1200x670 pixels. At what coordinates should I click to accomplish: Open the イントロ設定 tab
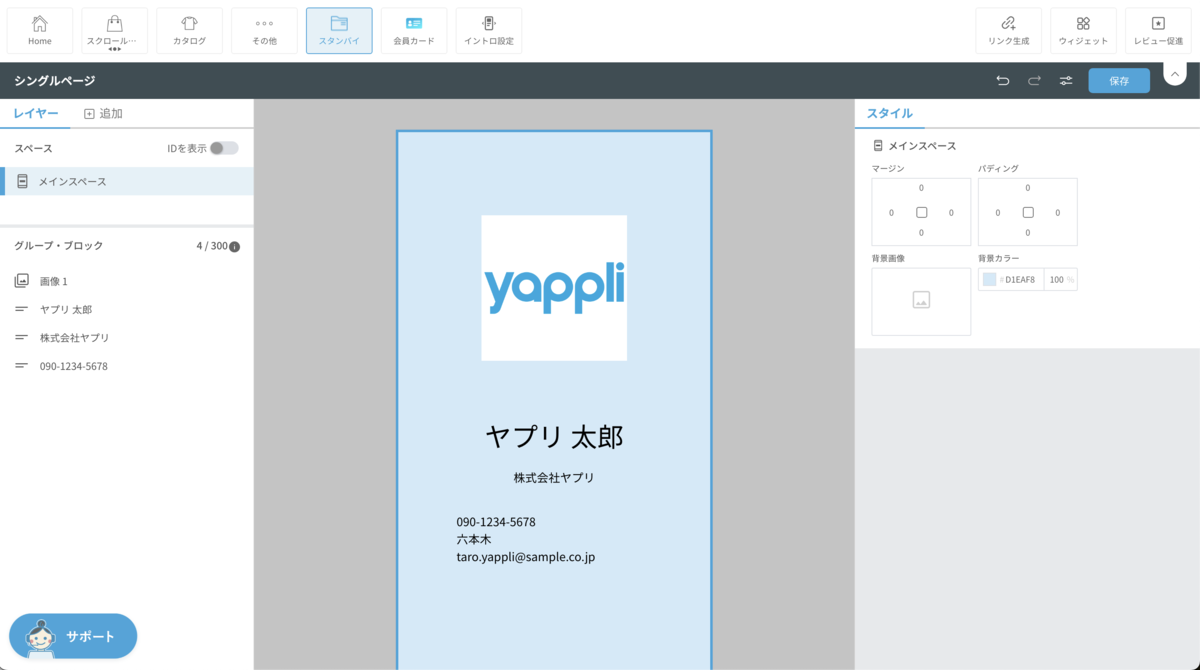(x=489, y=31)
